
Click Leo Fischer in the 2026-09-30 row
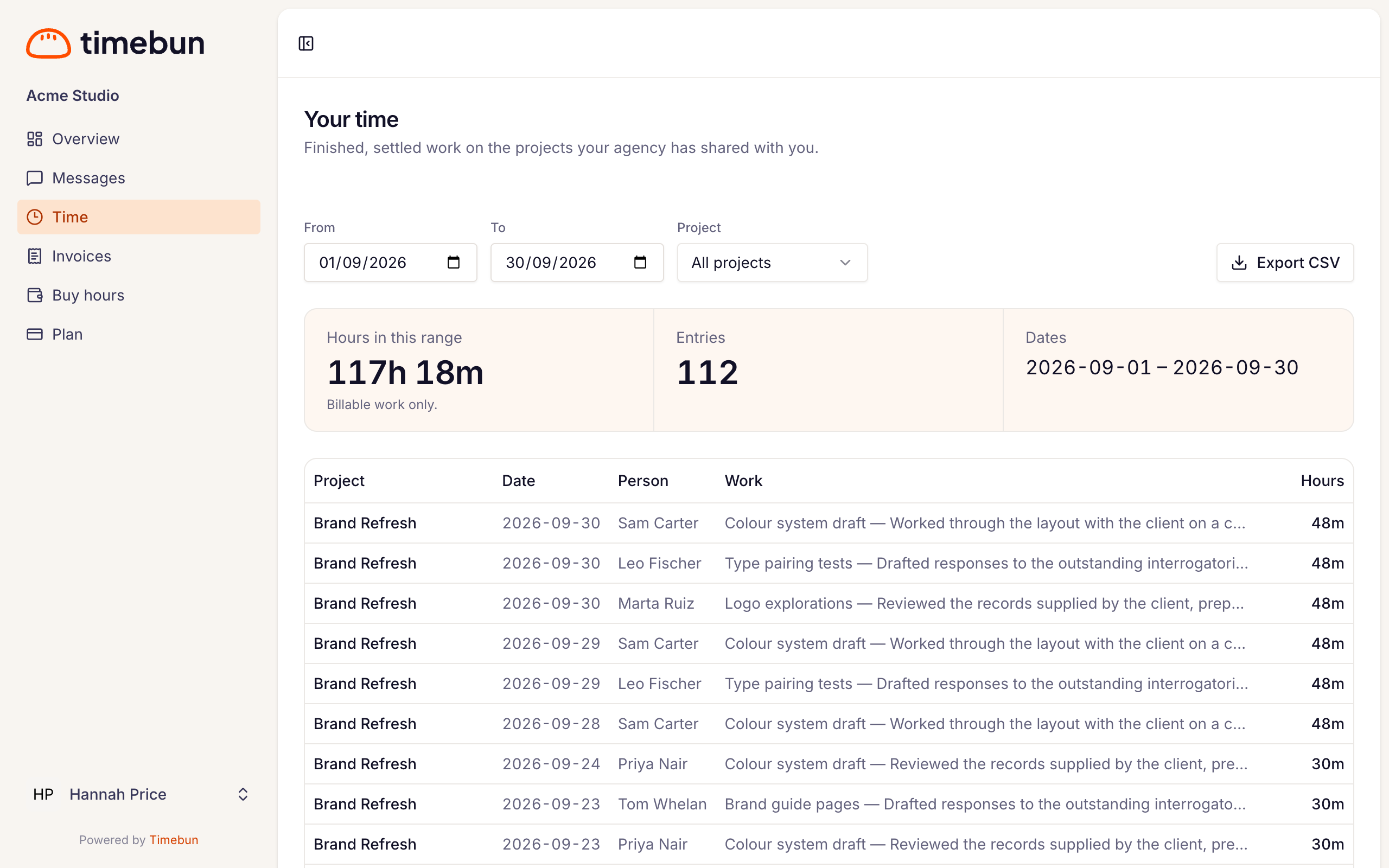[x=659, y=563]
